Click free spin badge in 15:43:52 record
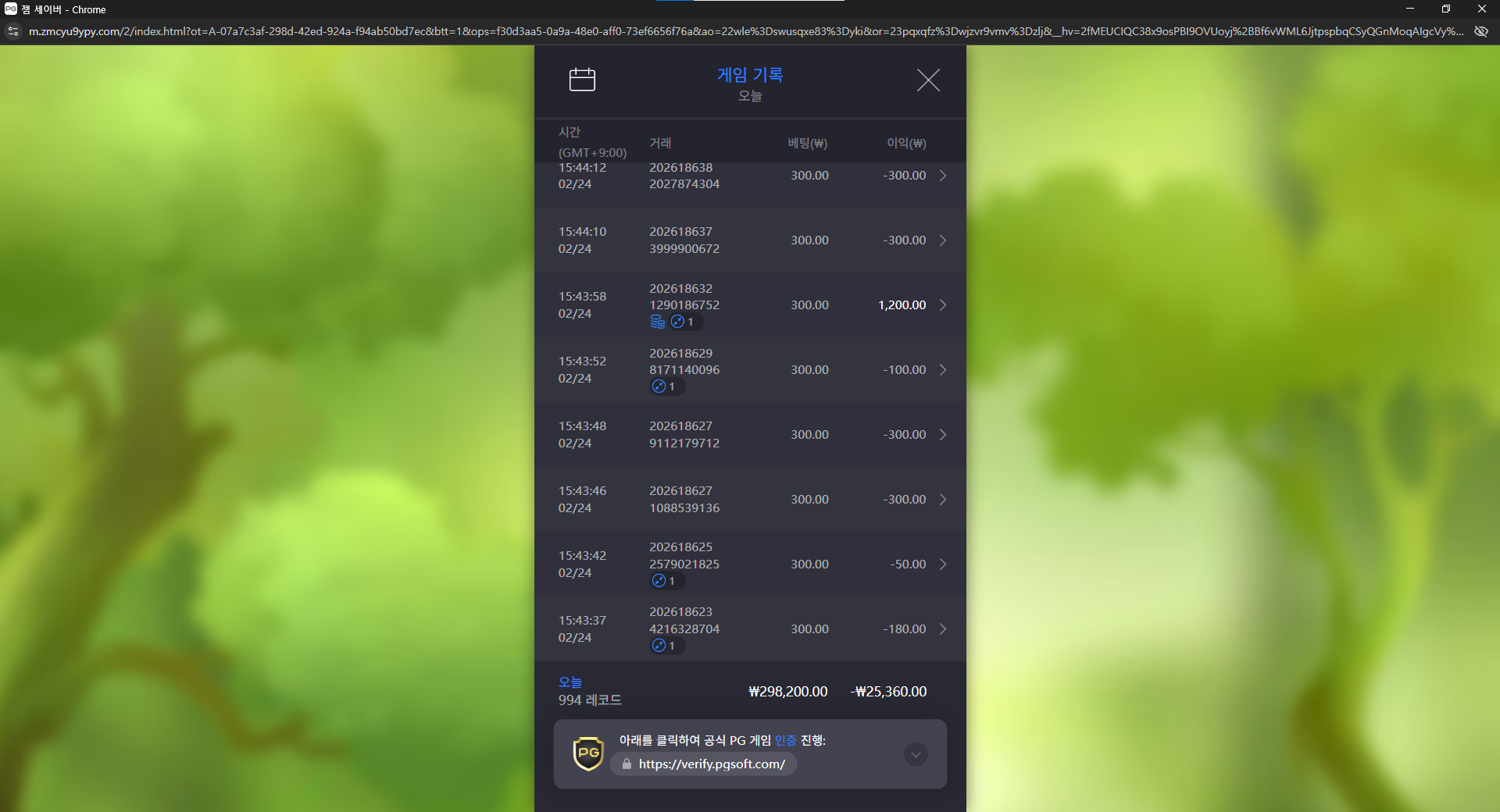Image resolution: width=1500 pixels, height=812 pixels. click(x=664, y=386)
